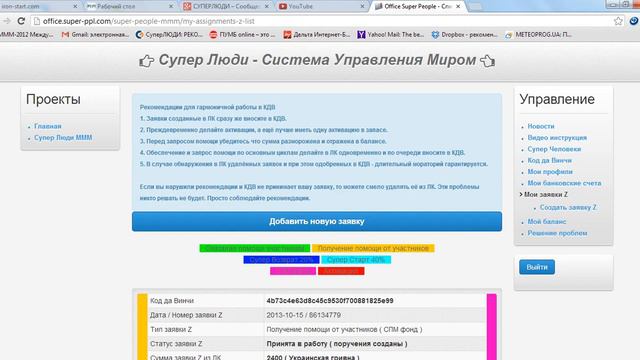Open the Мой баланс link

coord(547,222)
